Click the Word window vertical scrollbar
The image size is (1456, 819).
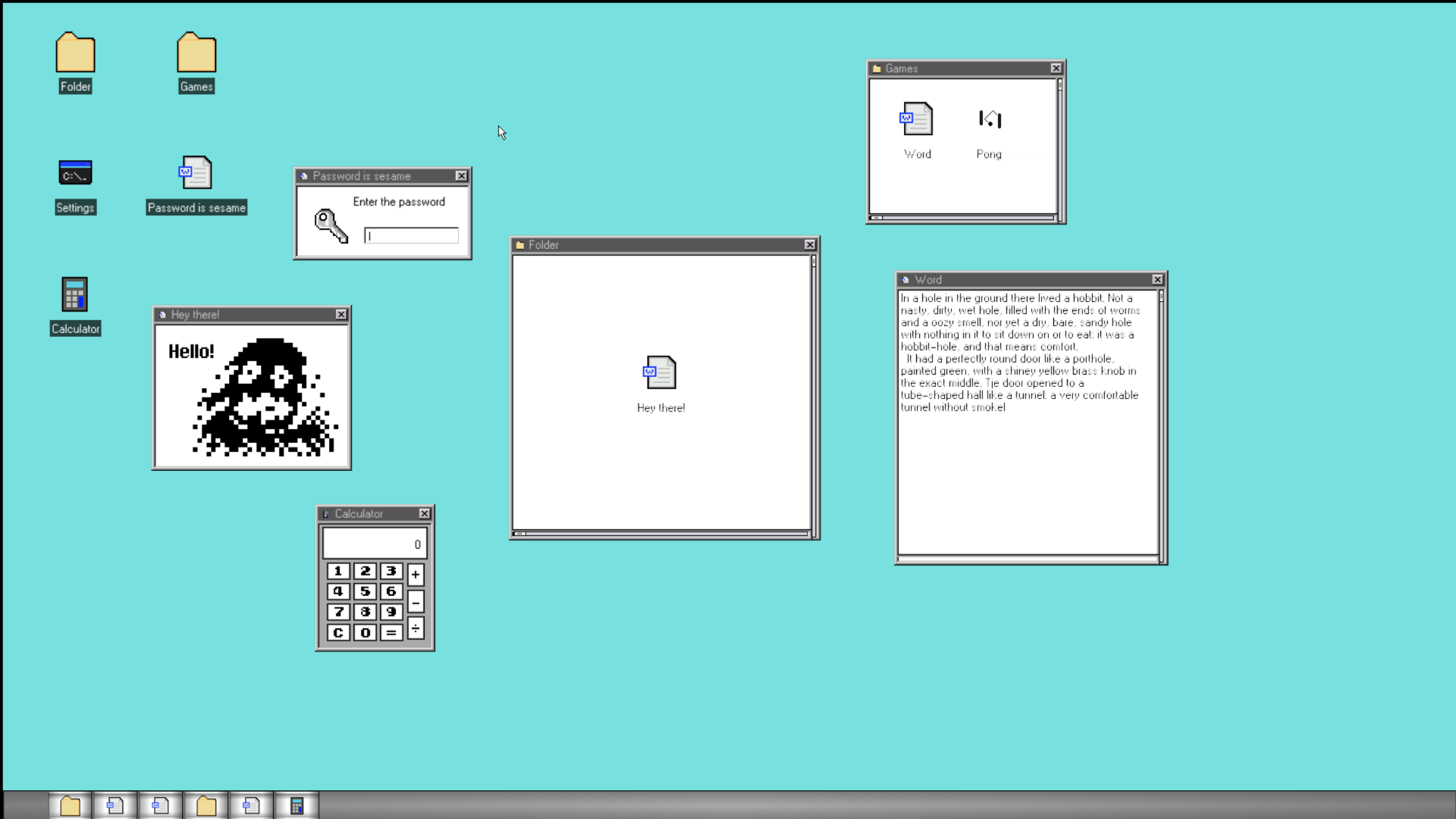[x=1162, y=425]
